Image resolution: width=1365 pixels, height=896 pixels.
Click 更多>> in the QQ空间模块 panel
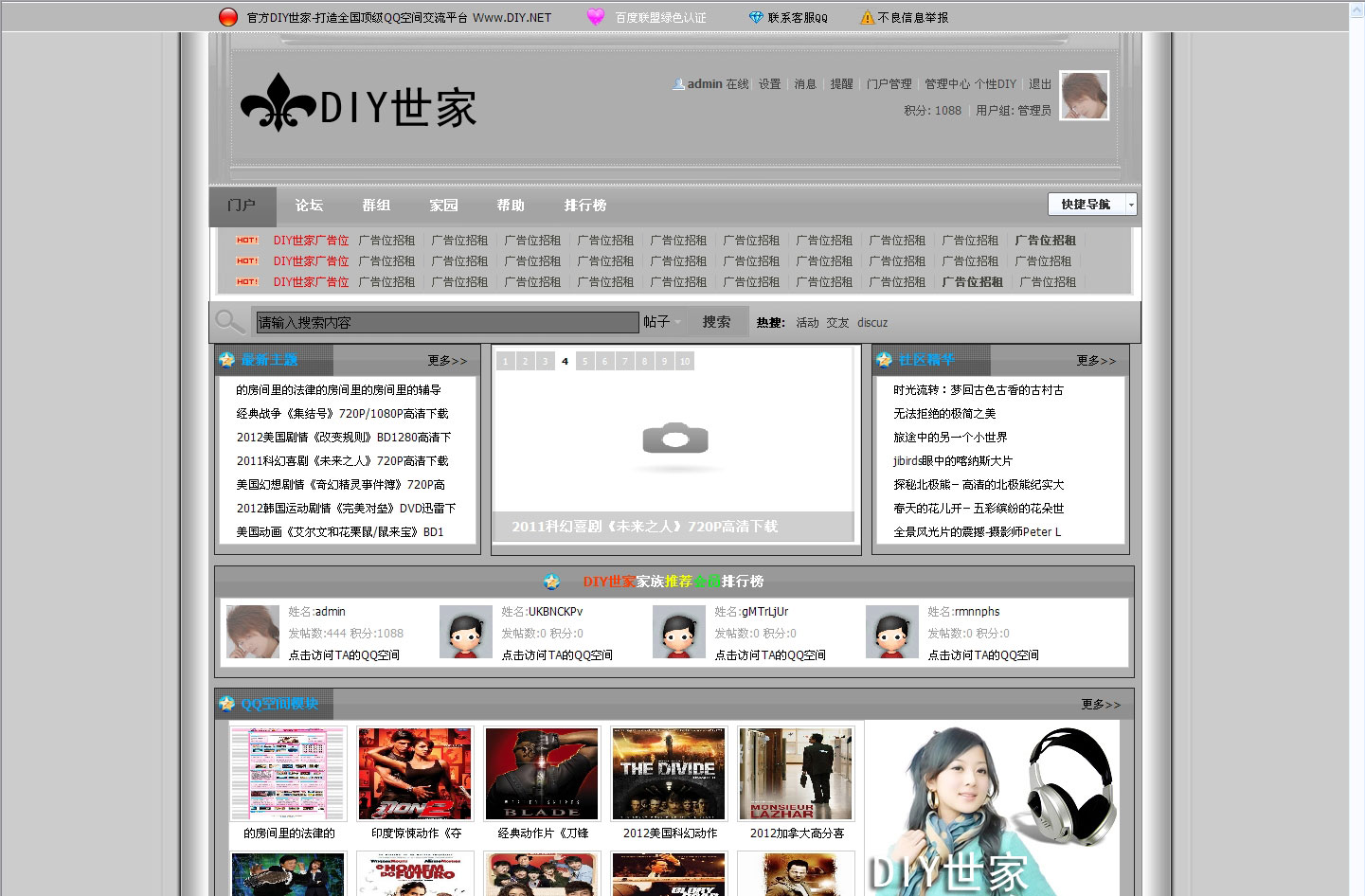click(1101, 705)
